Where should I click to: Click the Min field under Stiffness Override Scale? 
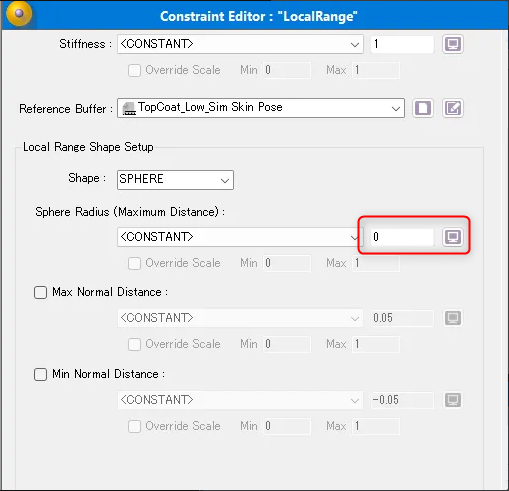pos(287,70)
